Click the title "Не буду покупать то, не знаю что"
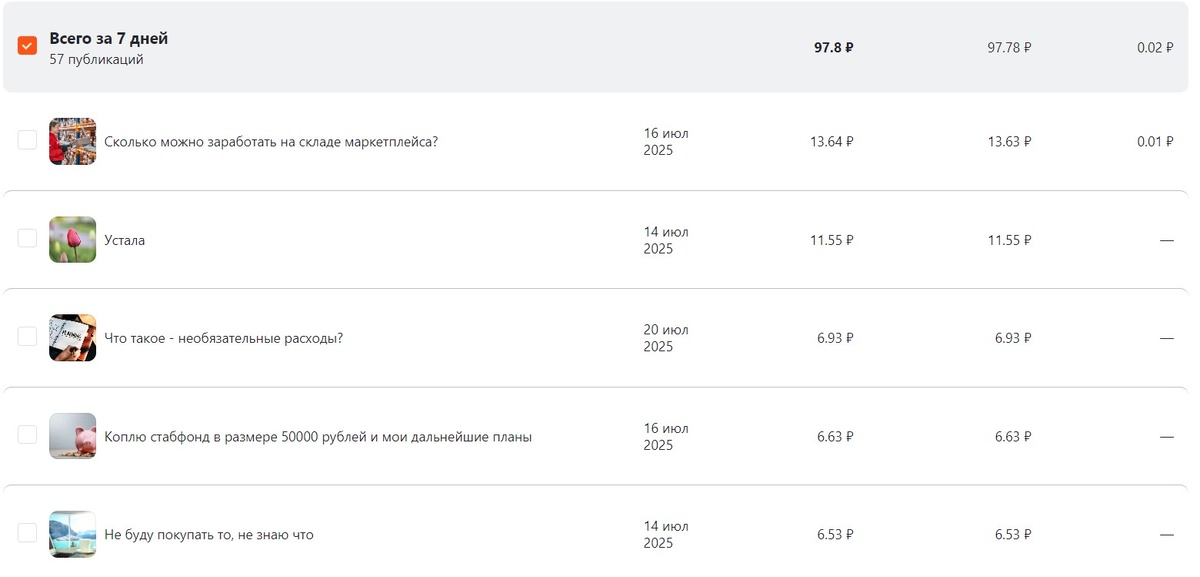The width and height of the screenshot is (1200, 577). (x=209, y=535)
